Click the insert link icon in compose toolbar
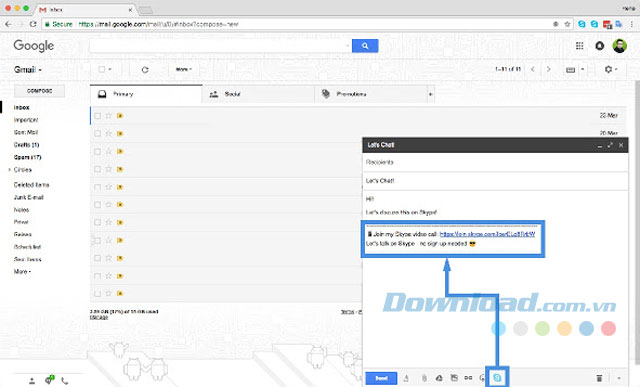 (x=468, y=378)
